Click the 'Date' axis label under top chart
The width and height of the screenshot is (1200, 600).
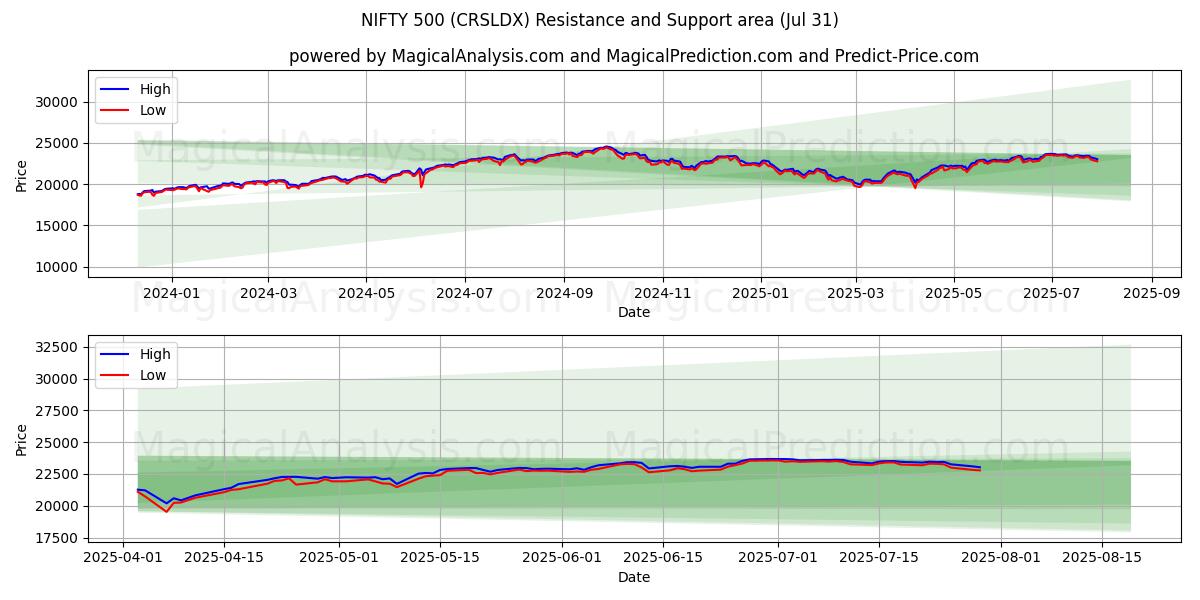[x=634, y=312]
